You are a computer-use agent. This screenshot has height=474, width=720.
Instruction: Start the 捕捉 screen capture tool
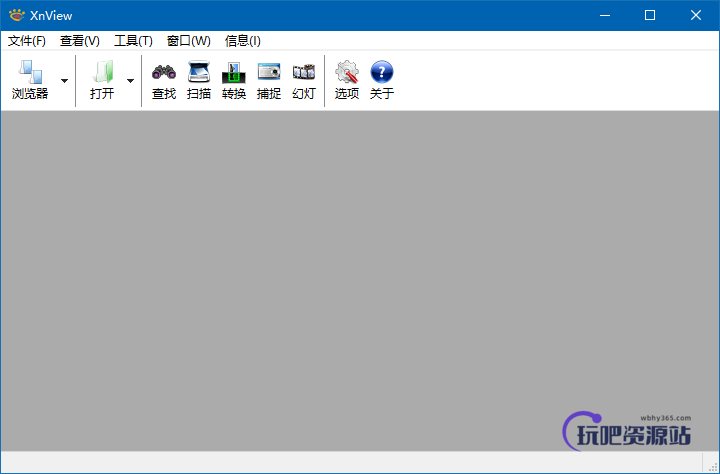point(269,80)
